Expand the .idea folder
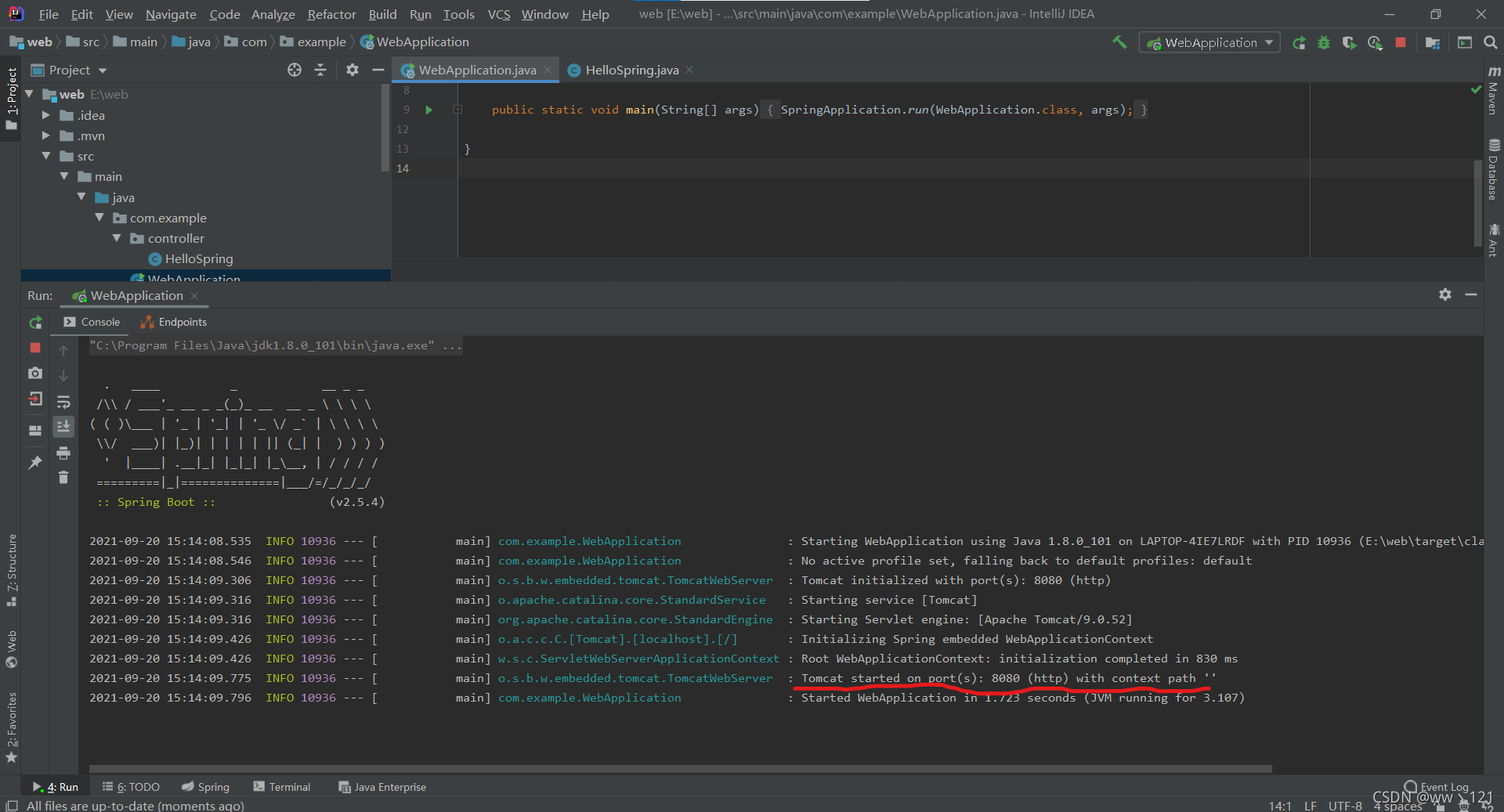The height and width of the screenshot is (812, 1504). coord(46,115)
